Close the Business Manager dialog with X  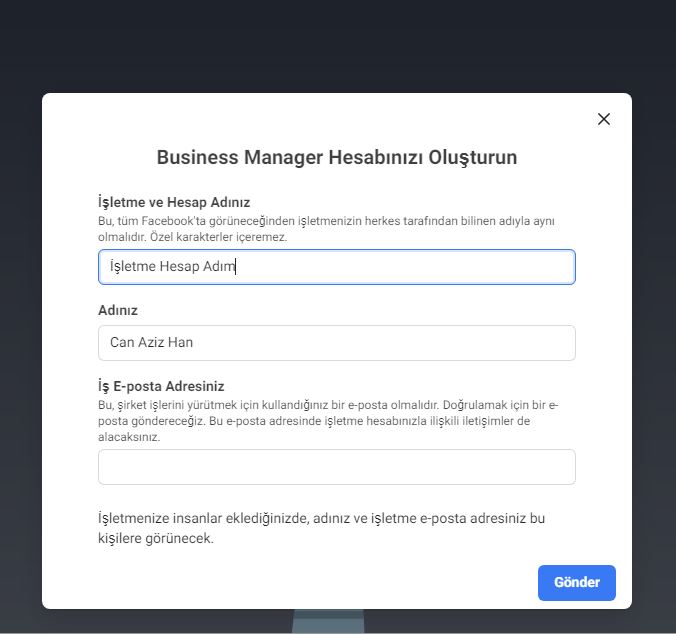click(x=604, y=119)
